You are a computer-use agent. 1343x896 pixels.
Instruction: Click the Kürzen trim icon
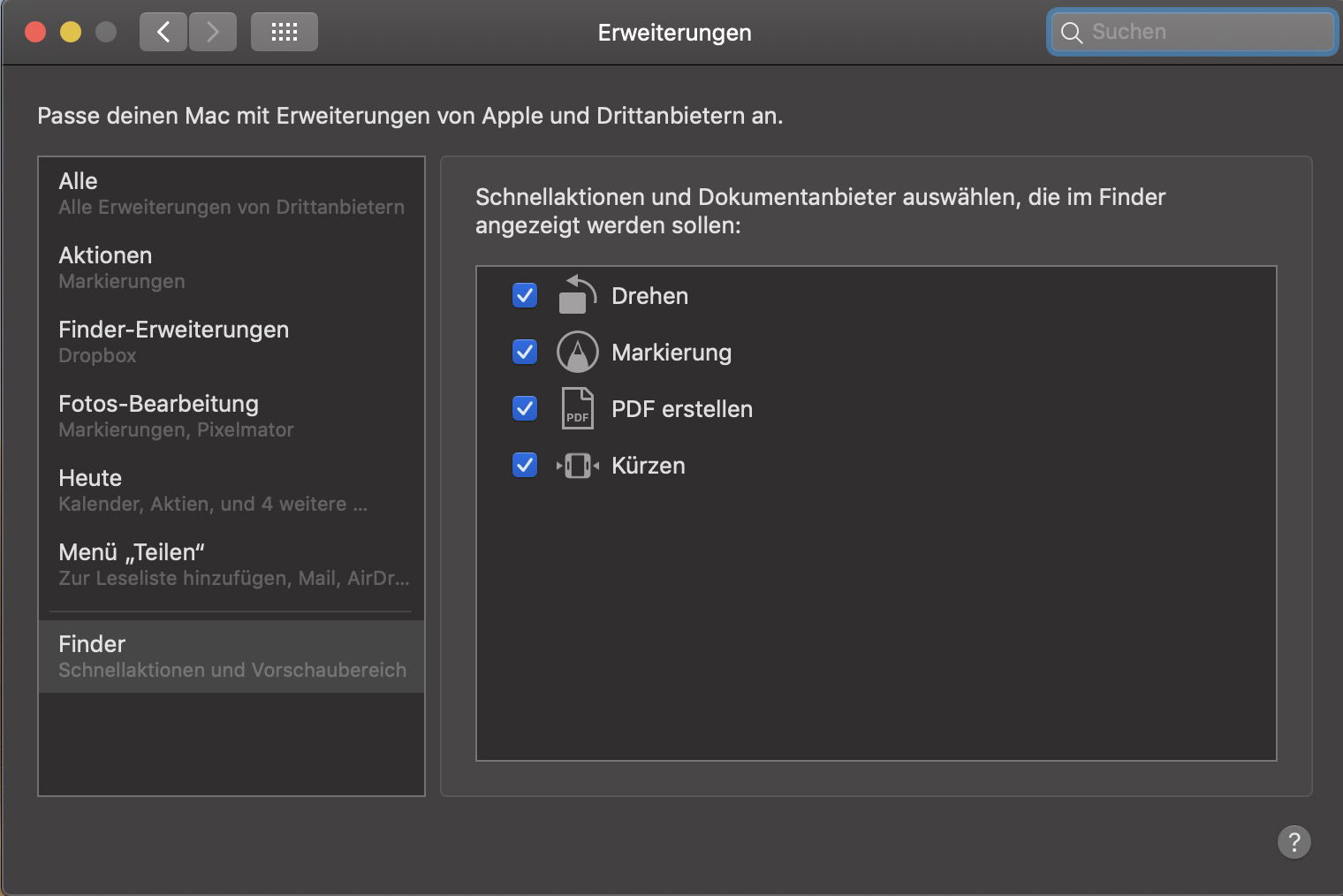(578, 465)
